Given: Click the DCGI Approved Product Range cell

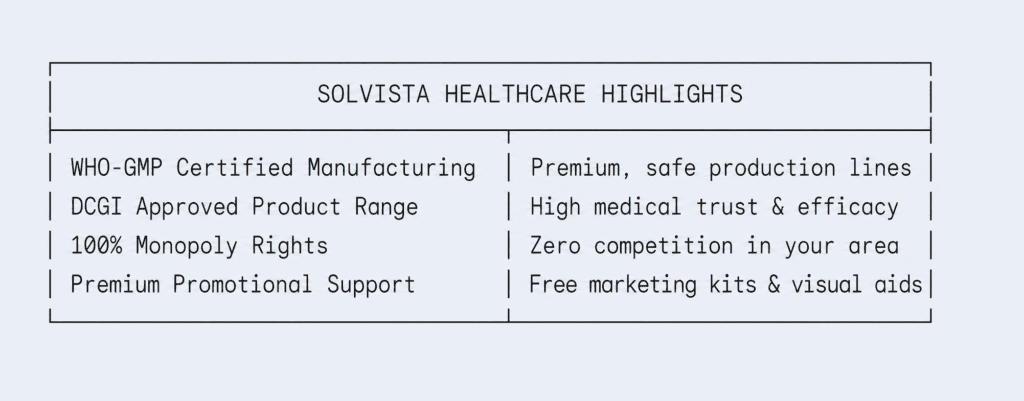Looking at the screenshot, I should point(244,207).
